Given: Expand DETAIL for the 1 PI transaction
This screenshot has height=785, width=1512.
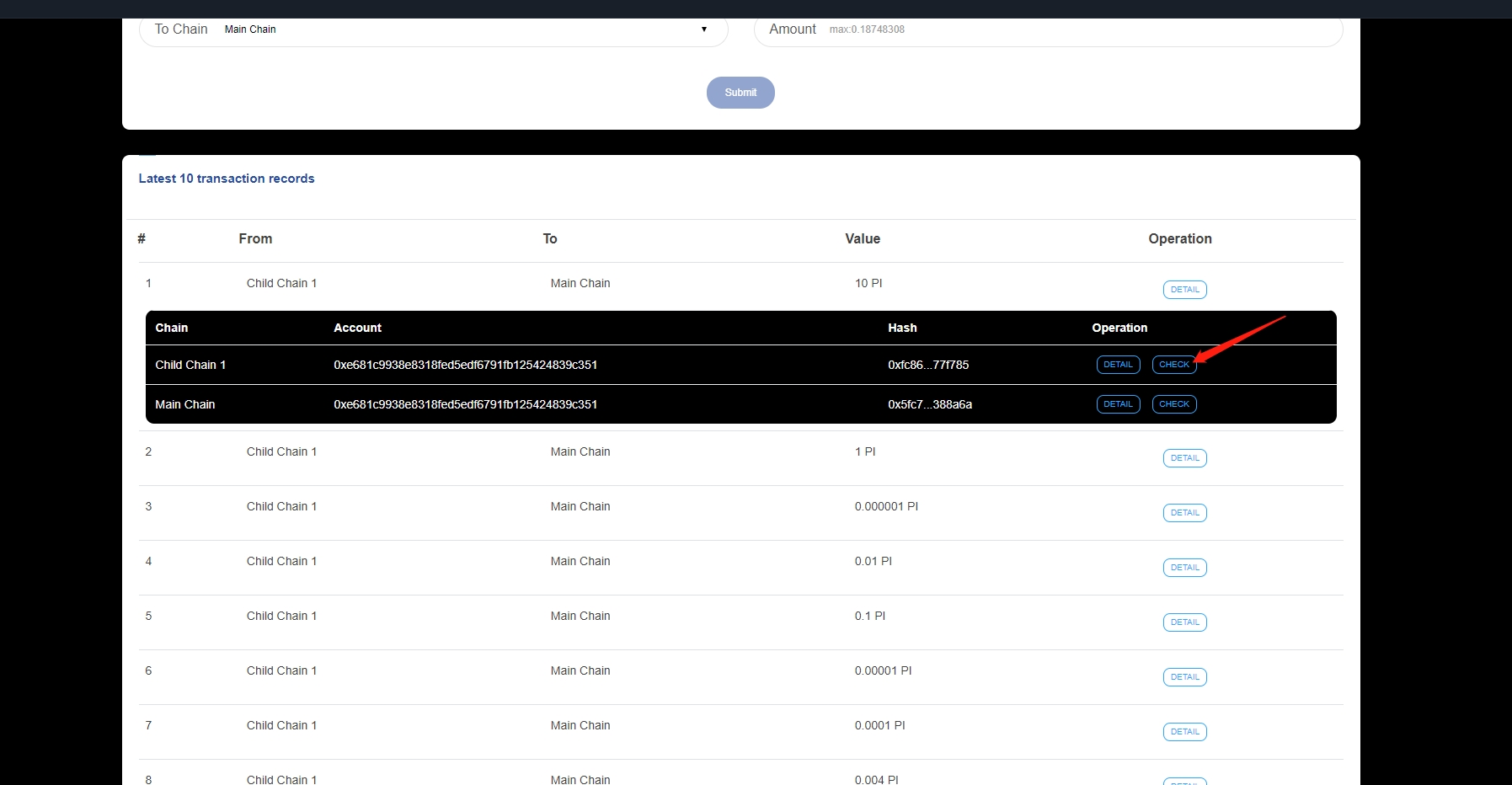Looking at the screenshot, I should [1184, 458].
